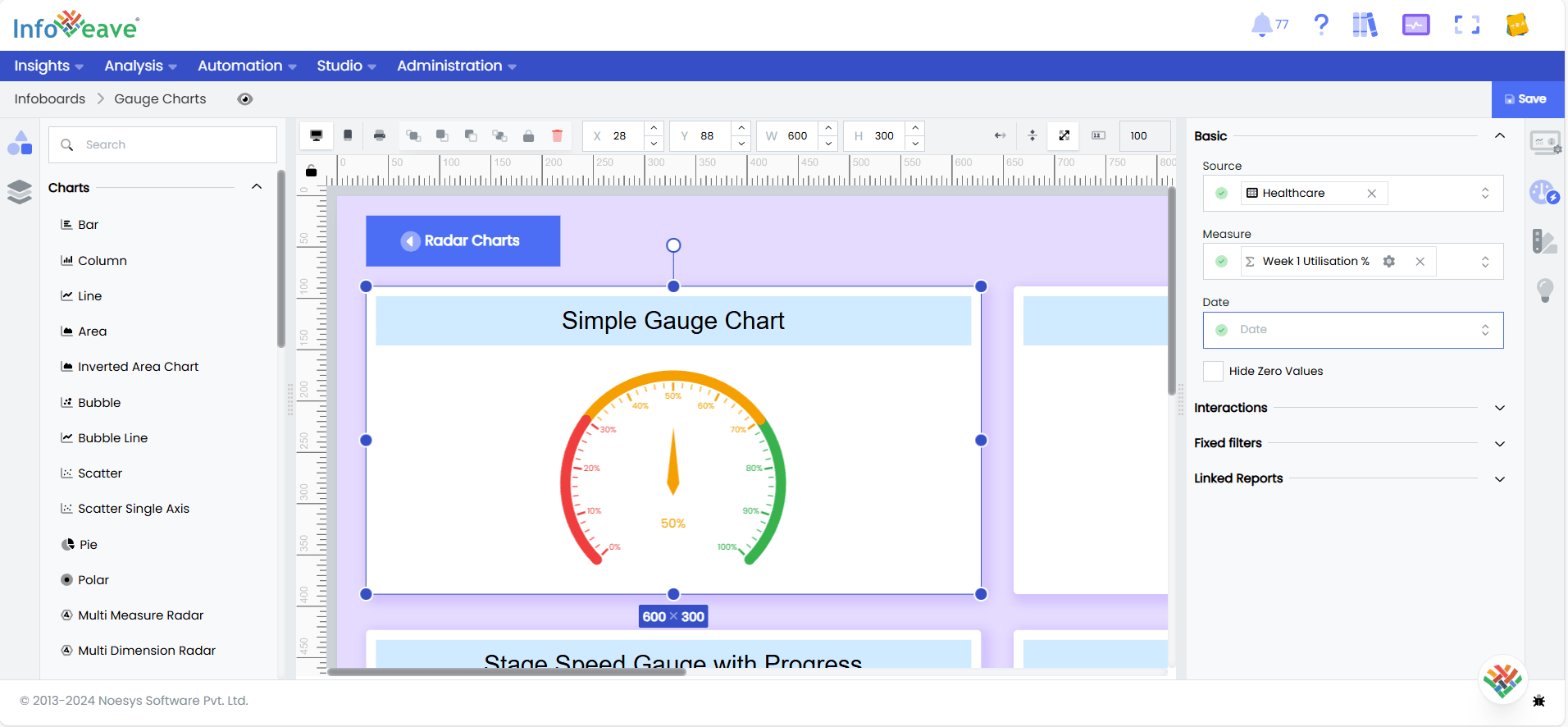This screenshot has height=727, width=1568.
Task: Open the Automation menu
Action: pos(247,66)
